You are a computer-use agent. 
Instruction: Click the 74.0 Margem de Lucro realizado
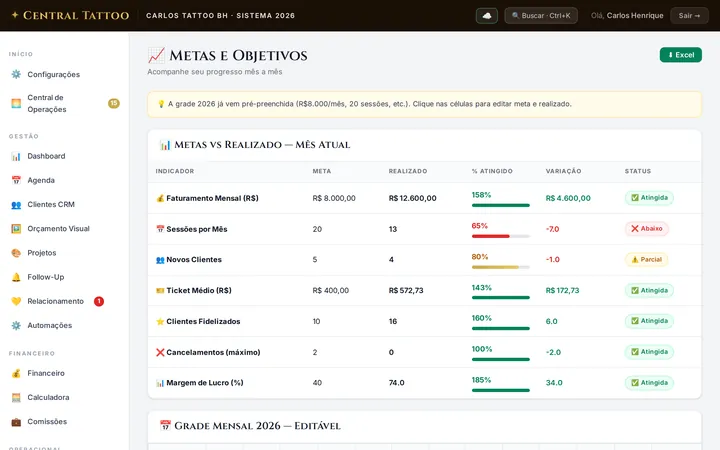[396, 383]
